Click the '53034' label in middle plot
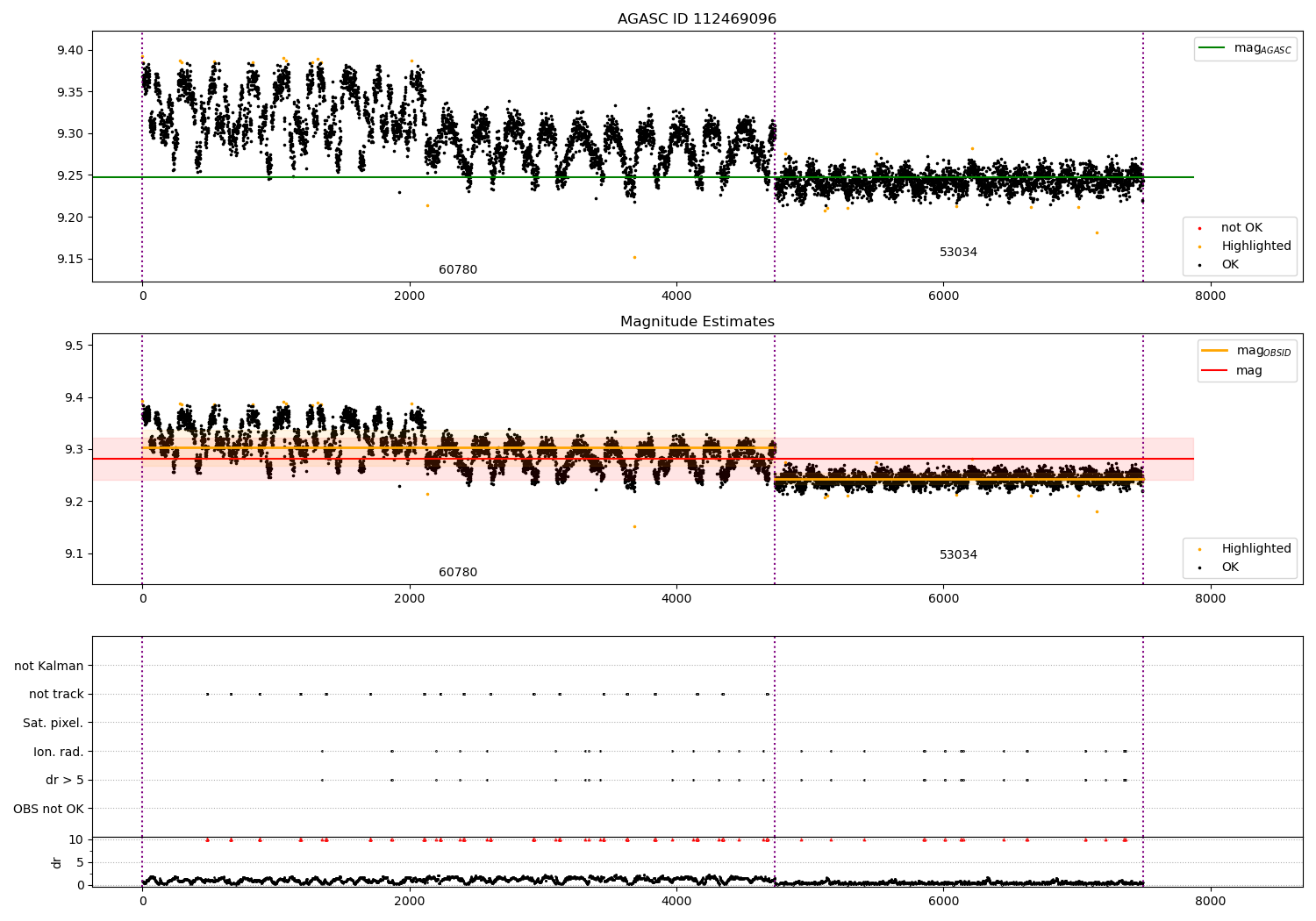 [x=958, y=555]
